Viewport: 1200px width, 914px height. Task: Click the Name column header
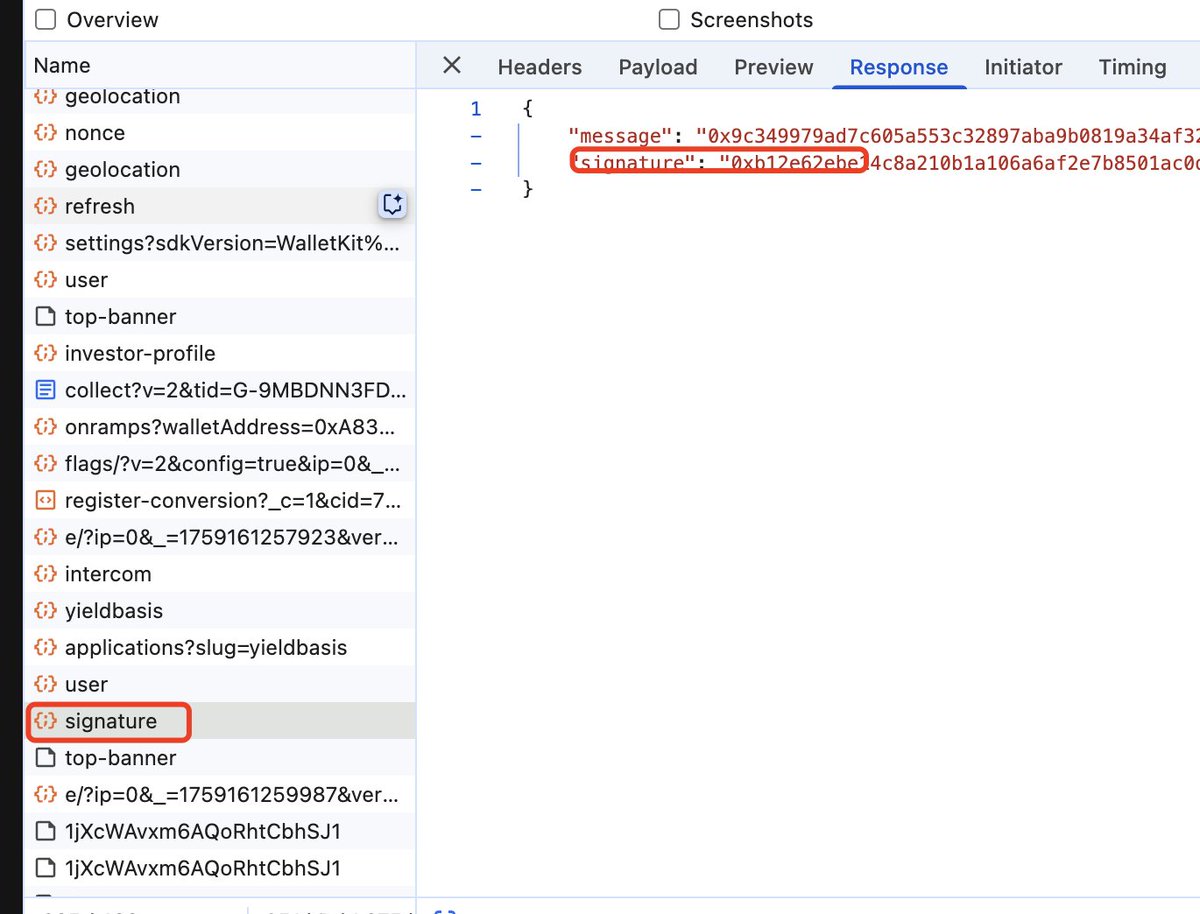(62, 66)
